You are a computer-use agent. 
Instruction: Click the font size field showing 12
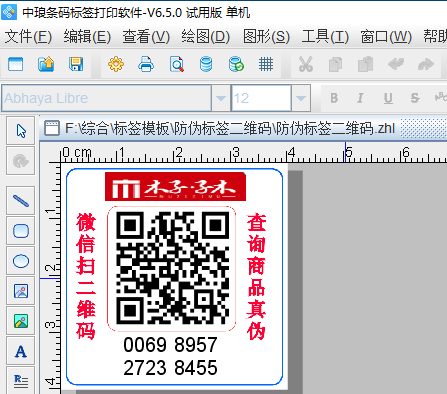tap(261, 98)
